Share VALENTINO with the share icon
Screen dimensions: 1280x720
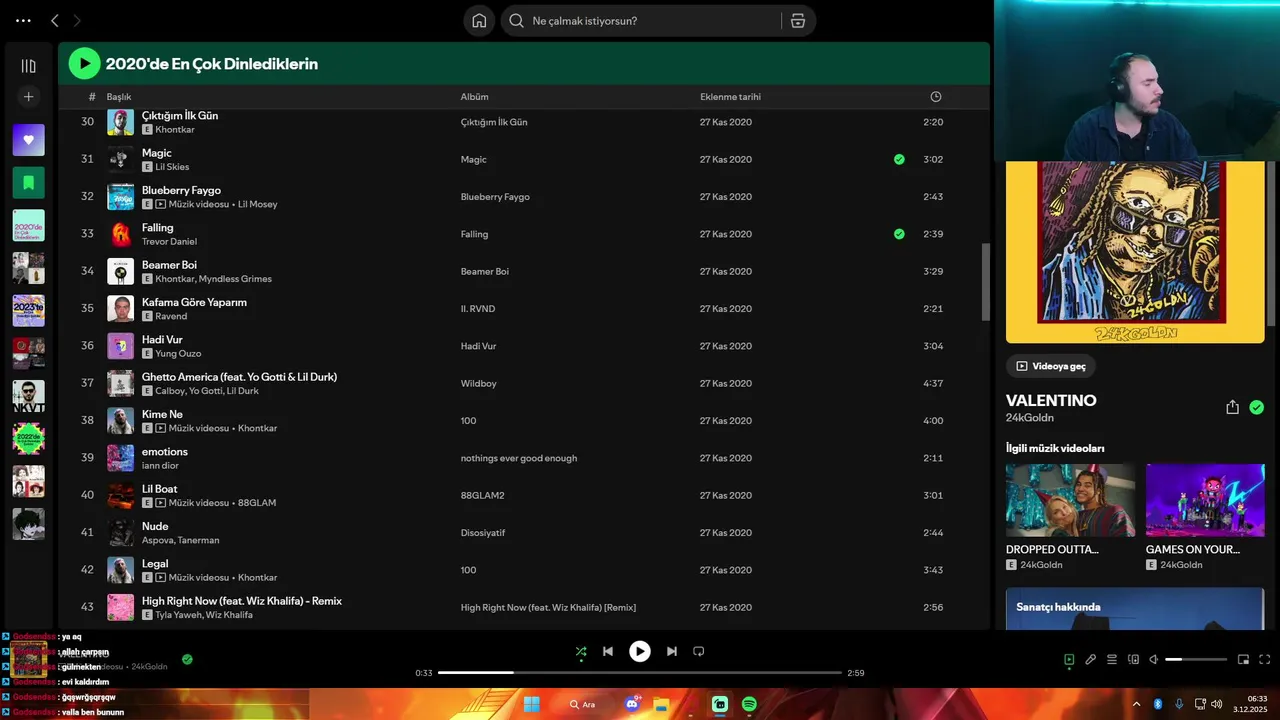click(x=1232, y=407)
